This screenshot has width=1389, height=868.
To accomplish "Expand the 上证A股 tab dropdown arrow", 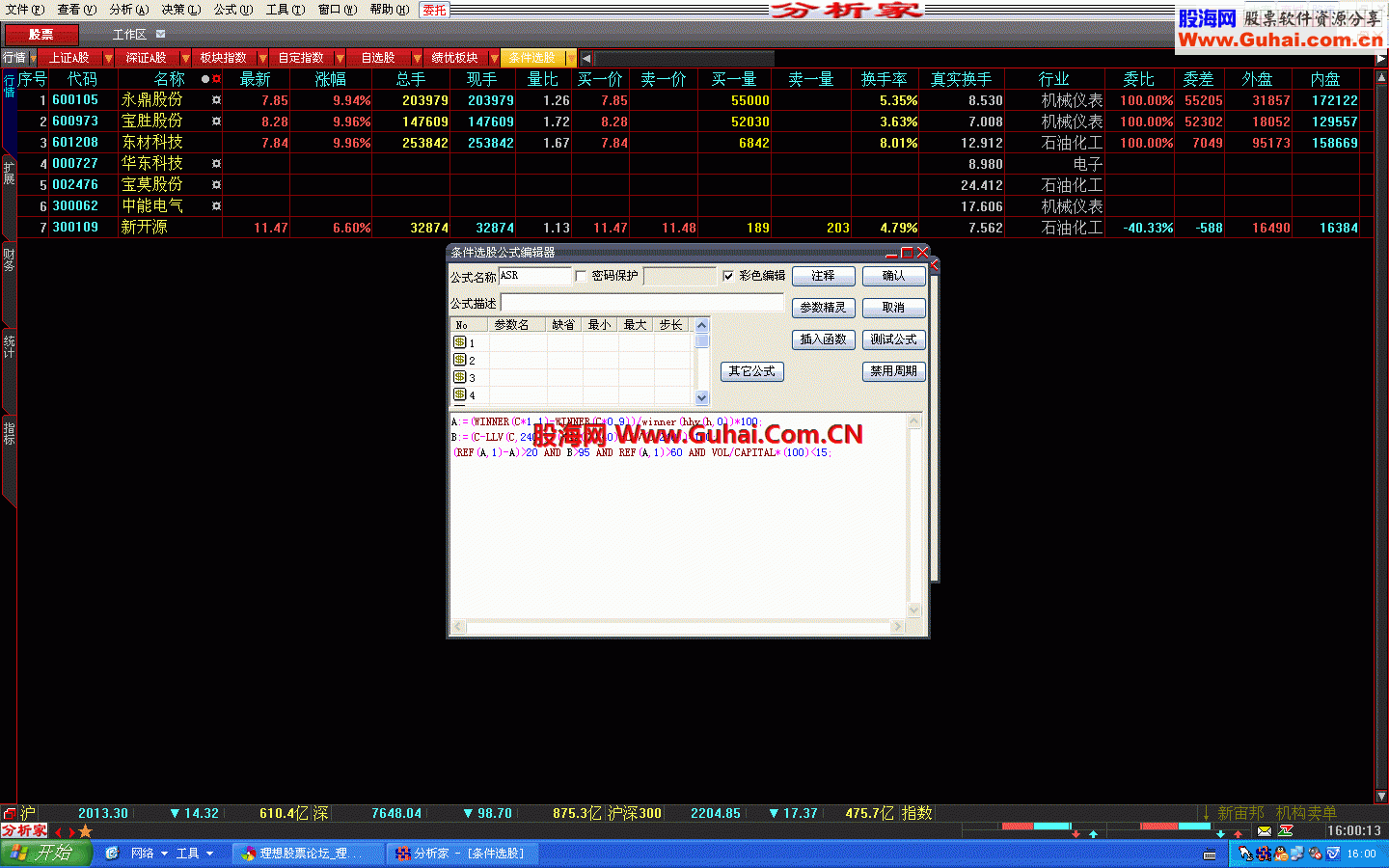I will [x=108, y=59].
